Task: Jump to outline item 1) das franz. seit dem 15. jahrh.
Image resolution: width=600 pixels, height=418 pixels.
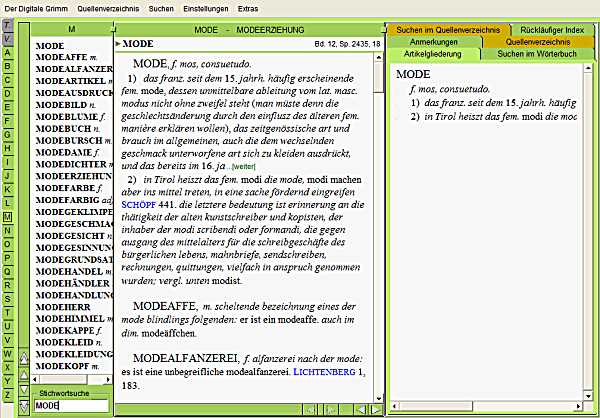Action: (494, 103)
